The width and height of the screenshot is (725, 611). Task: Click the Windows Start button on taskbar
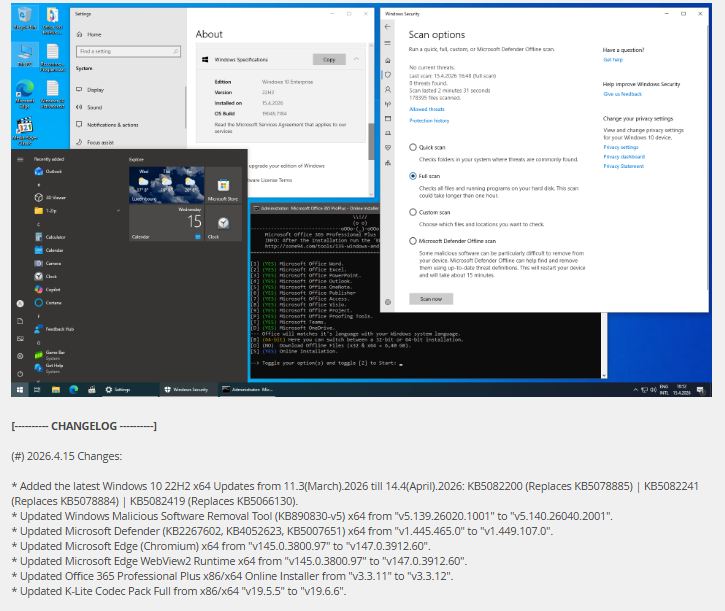coord(20,390)
